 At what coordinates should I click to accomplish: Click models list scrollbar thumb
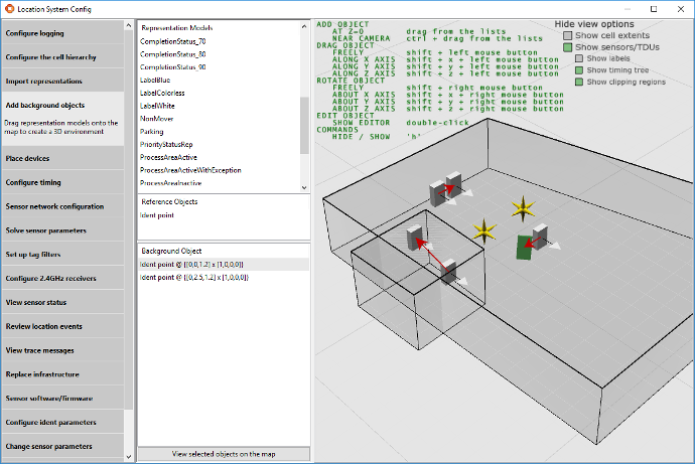click(x=304, y=125)
